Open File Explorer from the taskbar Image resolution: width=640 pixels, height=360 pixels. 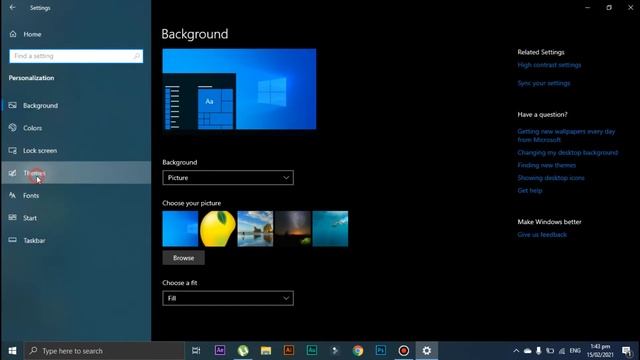point(266,351)
